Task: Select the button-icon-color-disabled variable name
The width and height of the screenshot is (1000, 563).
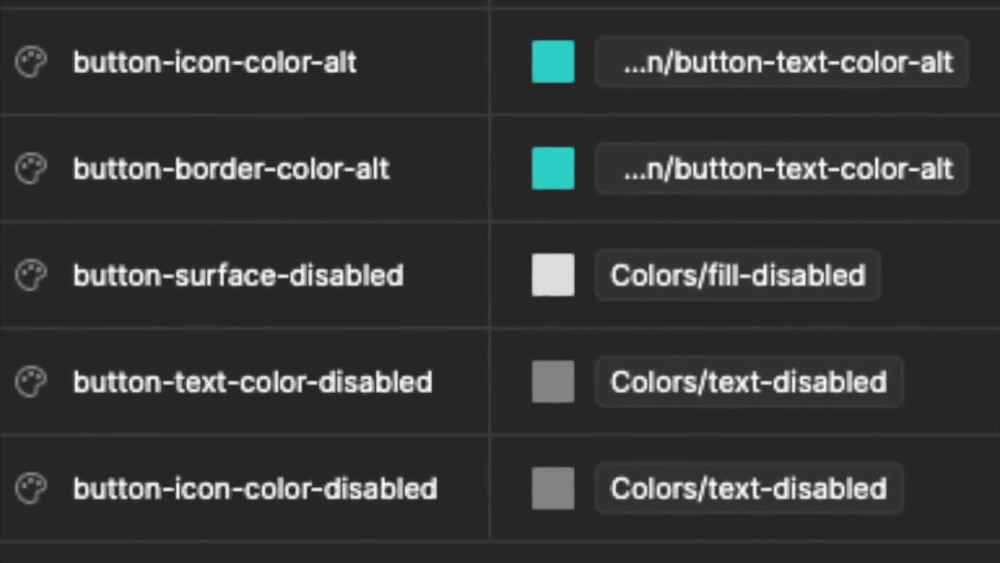Action: [x=255, y=488]
